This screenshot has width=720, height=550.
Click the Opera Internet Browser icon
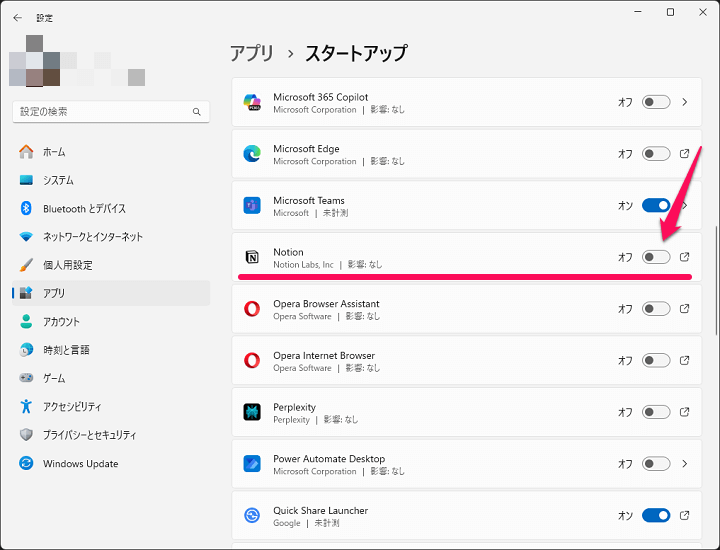pyautogui.click(x=252, y=360)
